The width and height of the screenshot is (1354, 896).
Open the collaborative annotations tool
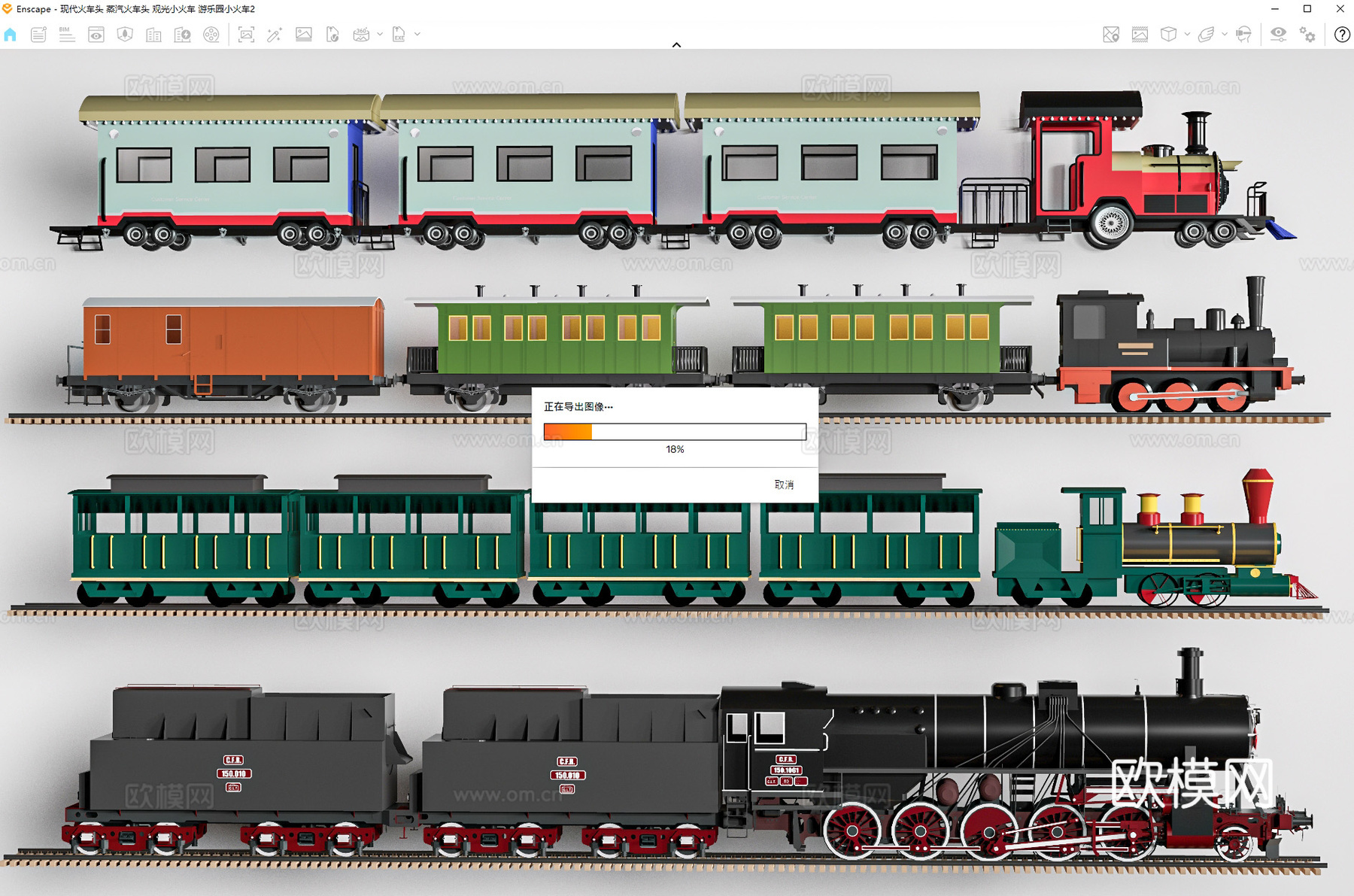[x=38, y=35]
